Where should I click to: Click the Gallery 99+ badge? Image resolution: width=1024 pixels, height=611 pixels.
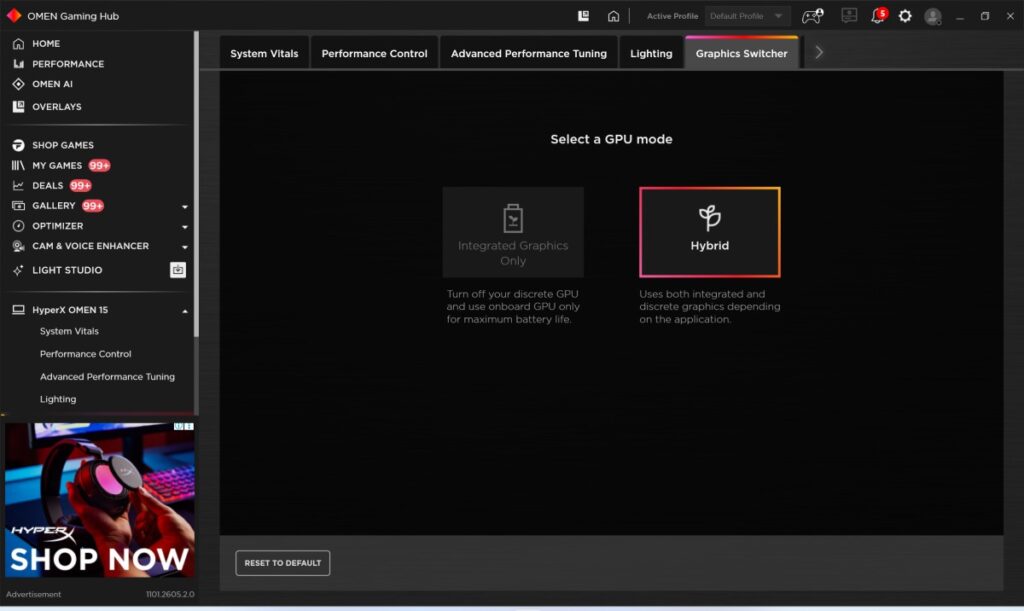93,206
